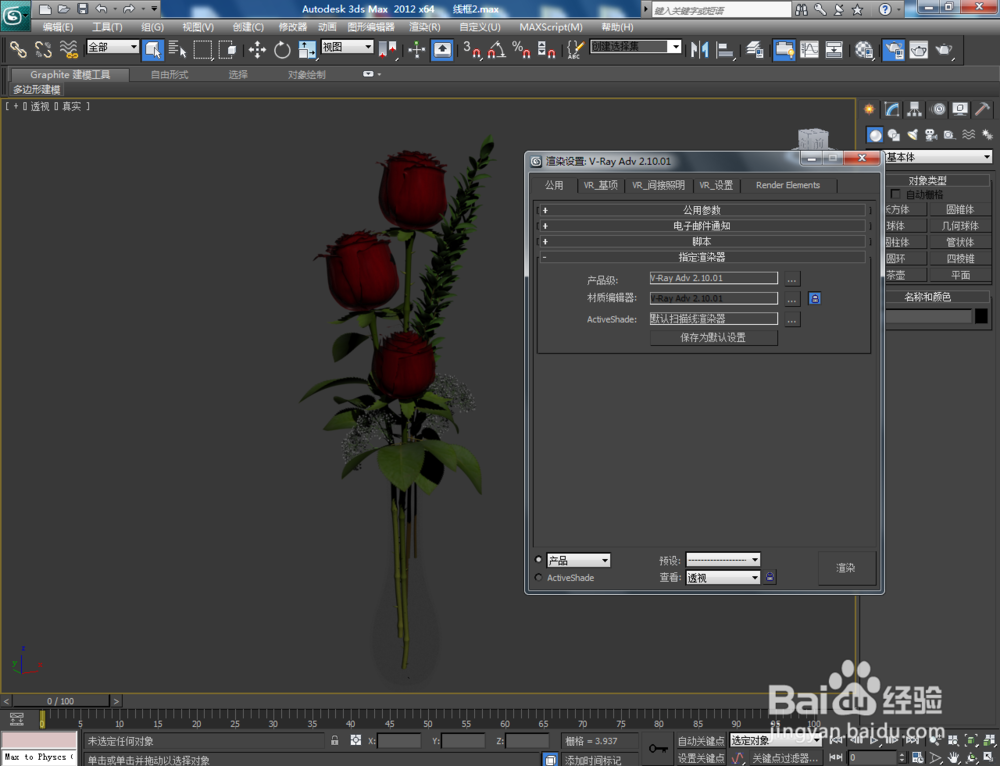
Task: Open Edit Named Selection Sets icon
Action: tap(575, 49)
